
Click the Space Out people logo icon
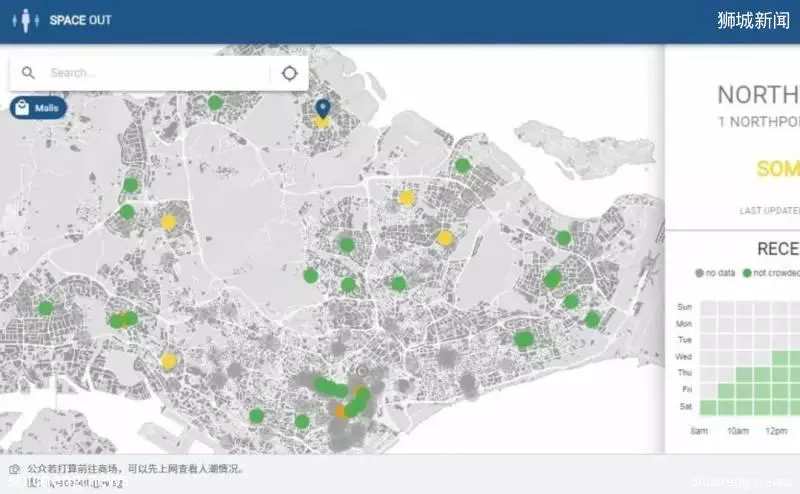(26, 20)
